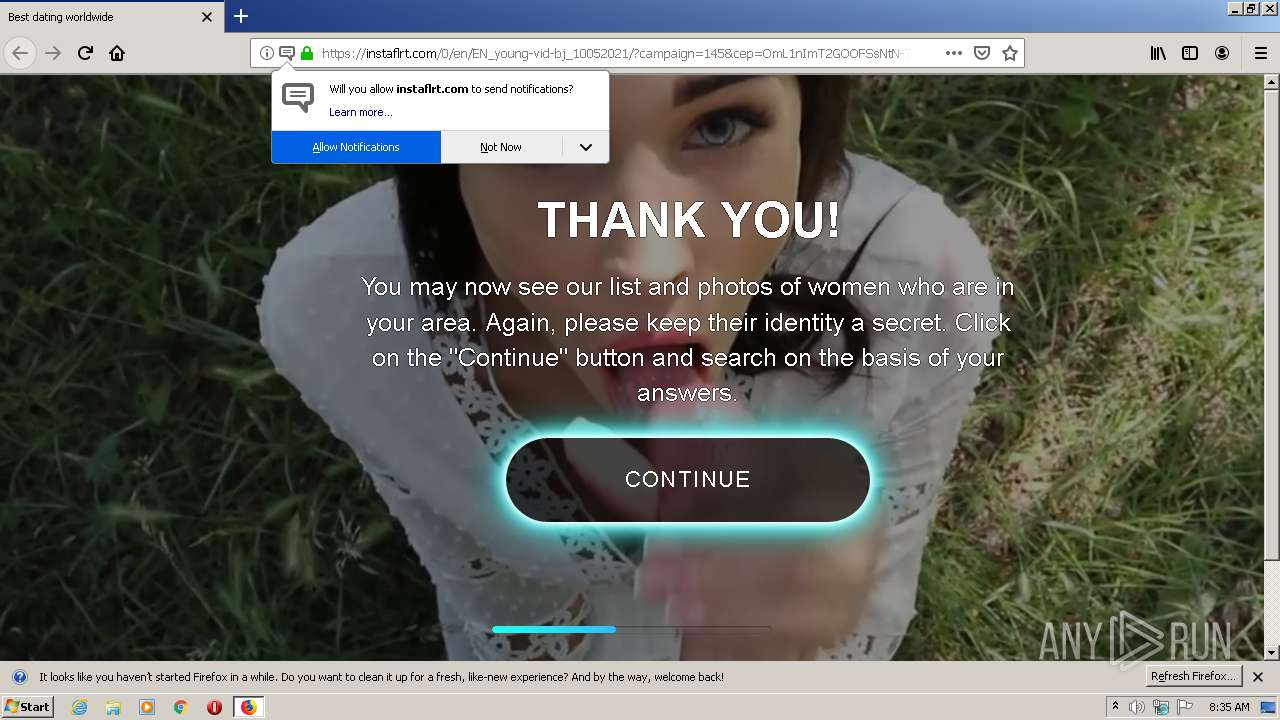
Task: Open the Library icon
Action: tap(1158, 53)
